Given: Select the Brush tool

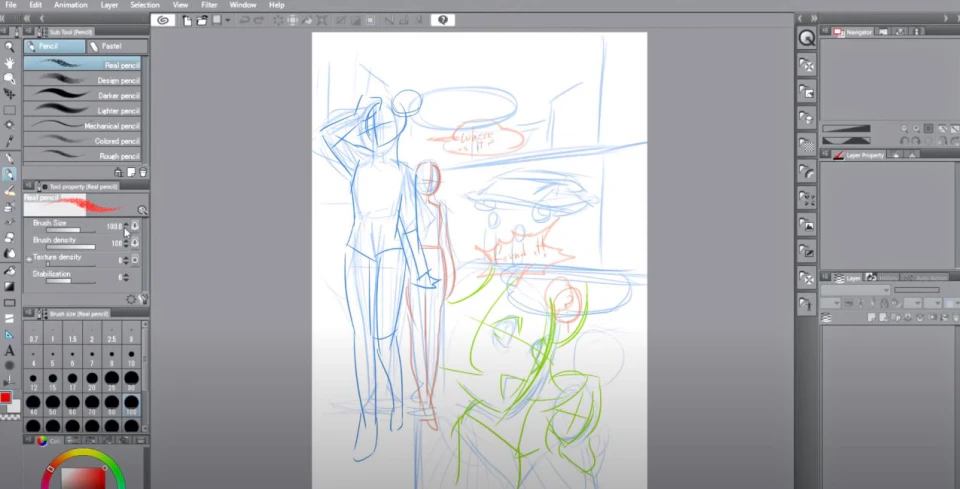Looking at the screenshot, I should click(9, 190).
